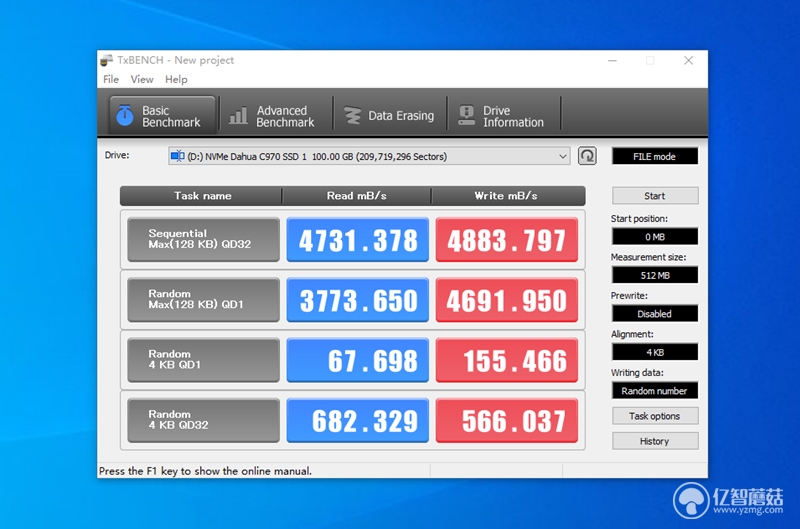Viewport: 800px width, 529px height.
Task: Open Task options
Action: pyautogui.click(x=655, y=416)
